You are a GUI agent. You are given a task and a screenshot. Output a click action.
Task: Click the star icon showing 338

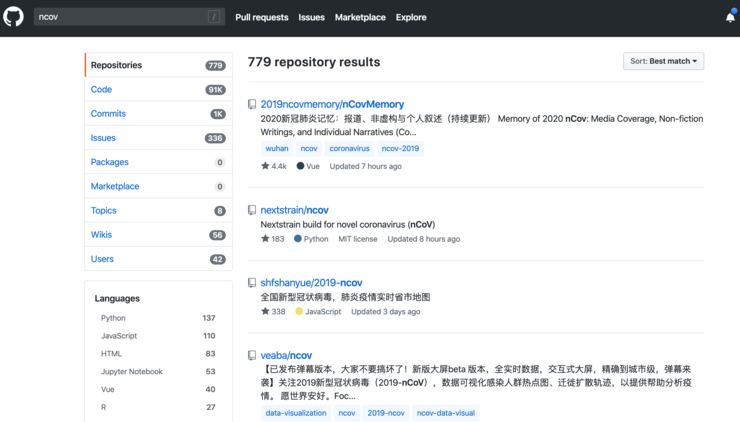tap(265, 311)
